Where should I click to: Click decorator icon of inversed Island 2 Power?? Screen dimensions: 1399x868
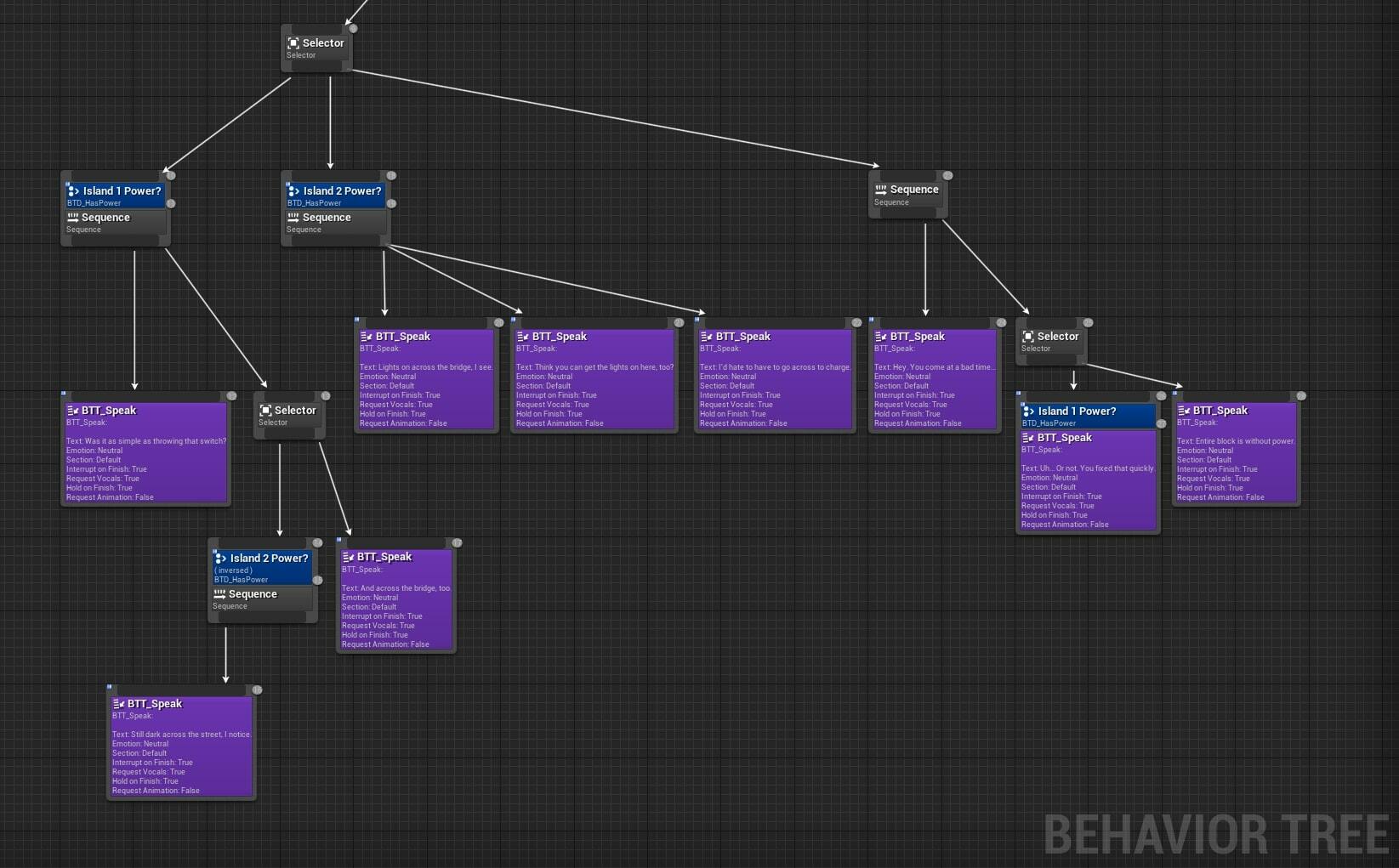220,559
